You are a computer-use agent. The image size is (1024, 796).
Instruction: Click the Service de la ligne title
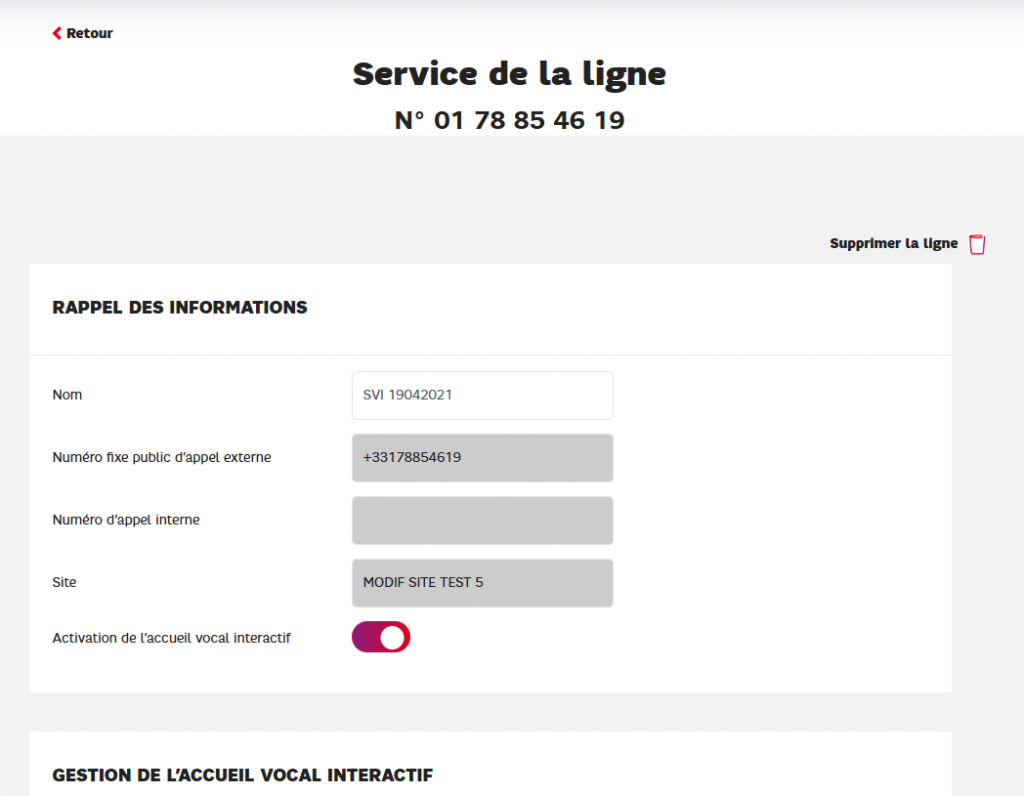coord(509,74)
